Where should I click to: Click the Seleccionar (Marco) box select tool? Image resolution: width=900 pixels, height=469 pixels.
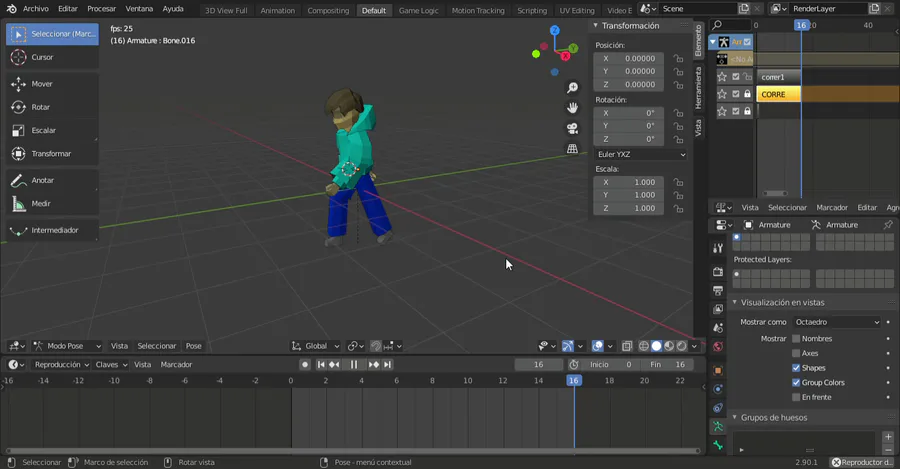pyautogui.click(x=52, y=34)
